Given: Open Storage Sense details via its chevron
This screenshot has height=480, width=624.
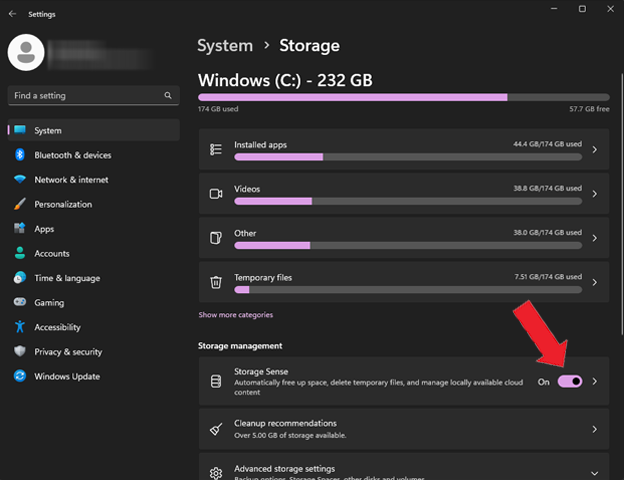Looking at the screenshot, I should point(595,381).
